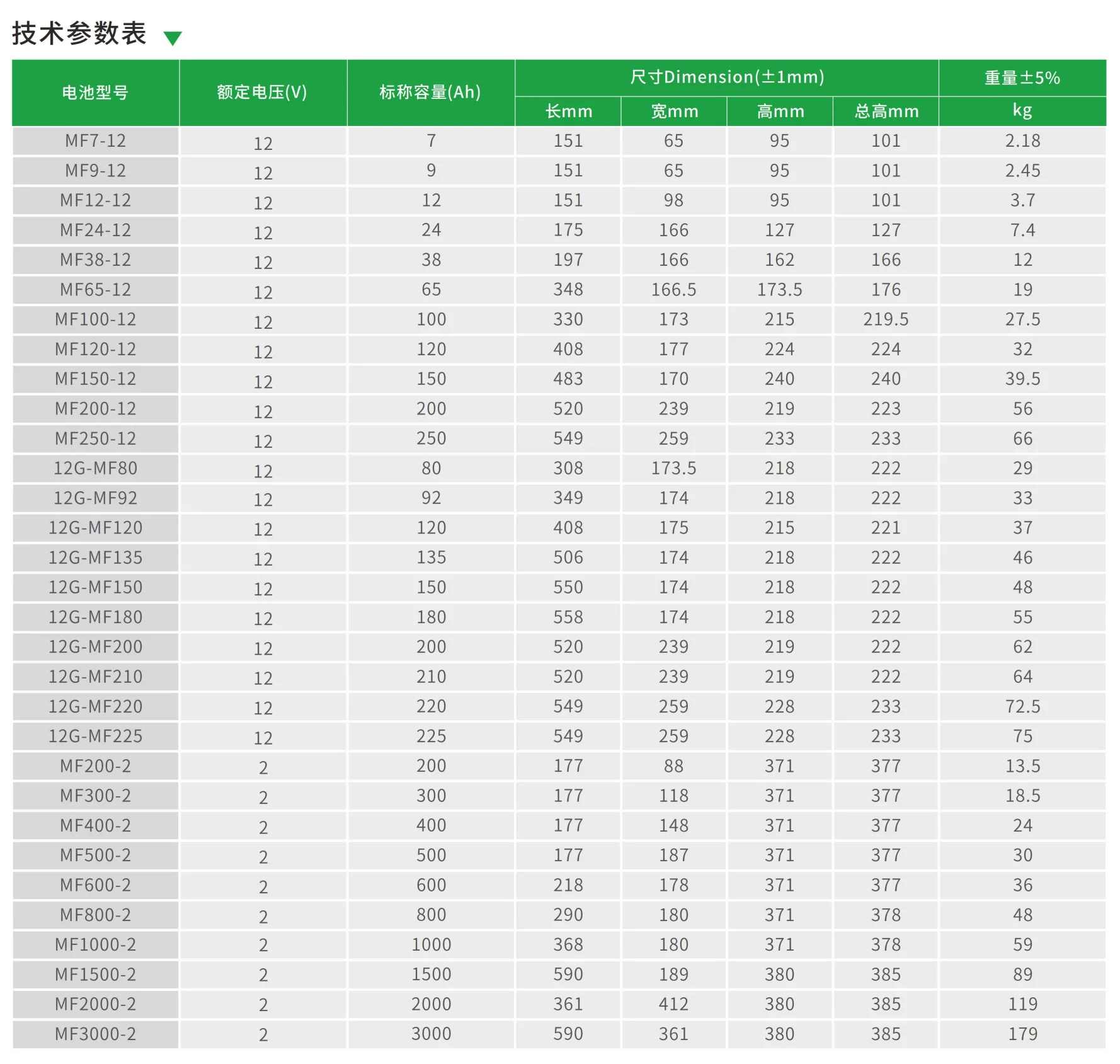Select model cell MF400-2
Screen dimensions: 1120x1064
coord(96,825)
